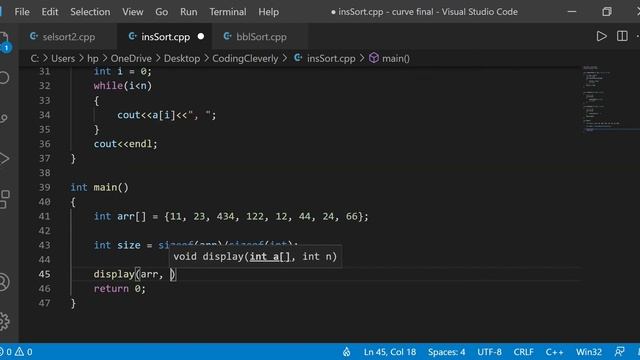Switch to the insSort.cpp tab
The width and height of the screenshot is (640, 360).
pyautogui.click(x=165, y=37)
